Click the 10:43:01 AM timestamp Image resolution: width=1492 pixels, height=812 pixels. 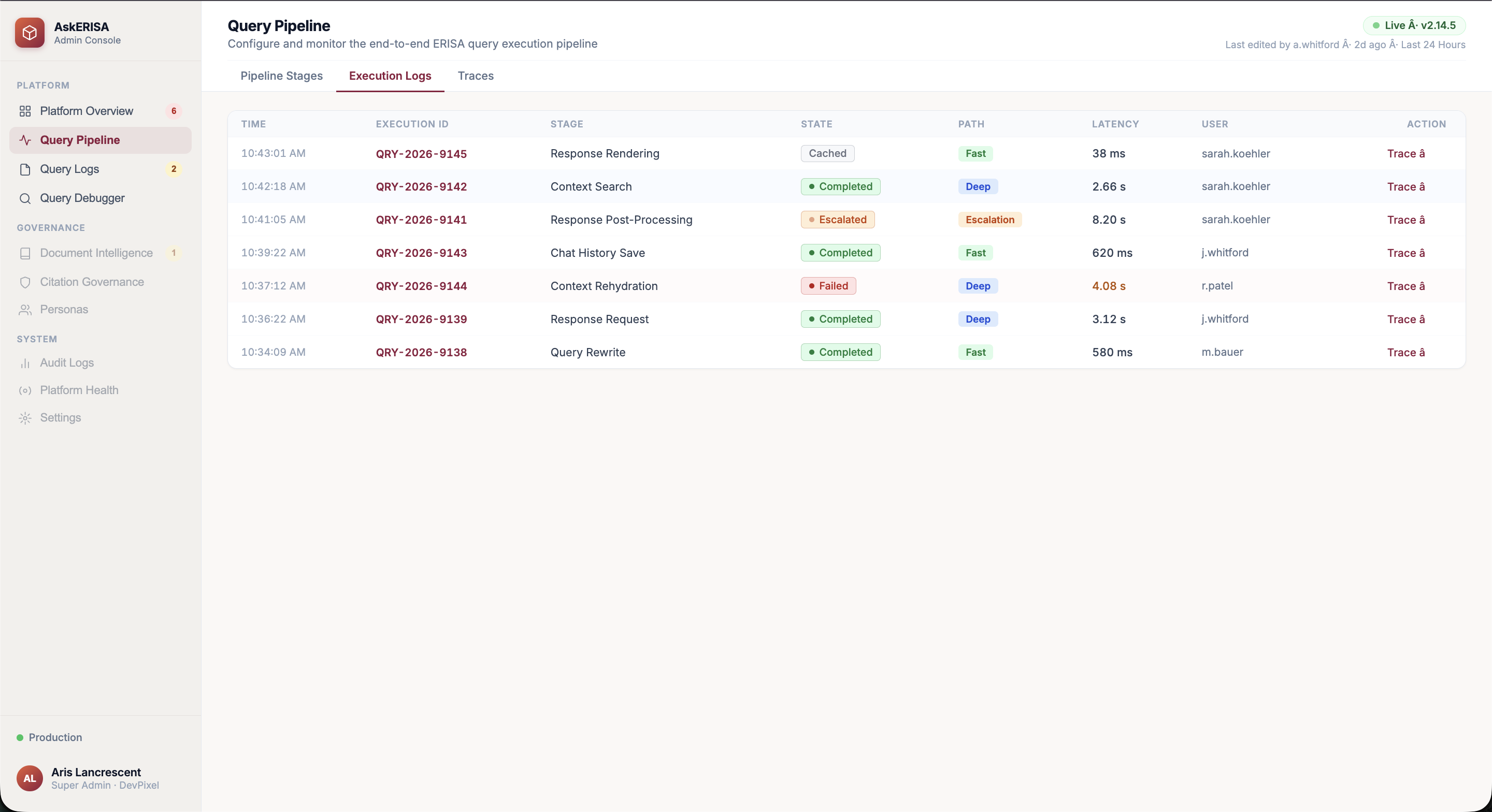273,153
